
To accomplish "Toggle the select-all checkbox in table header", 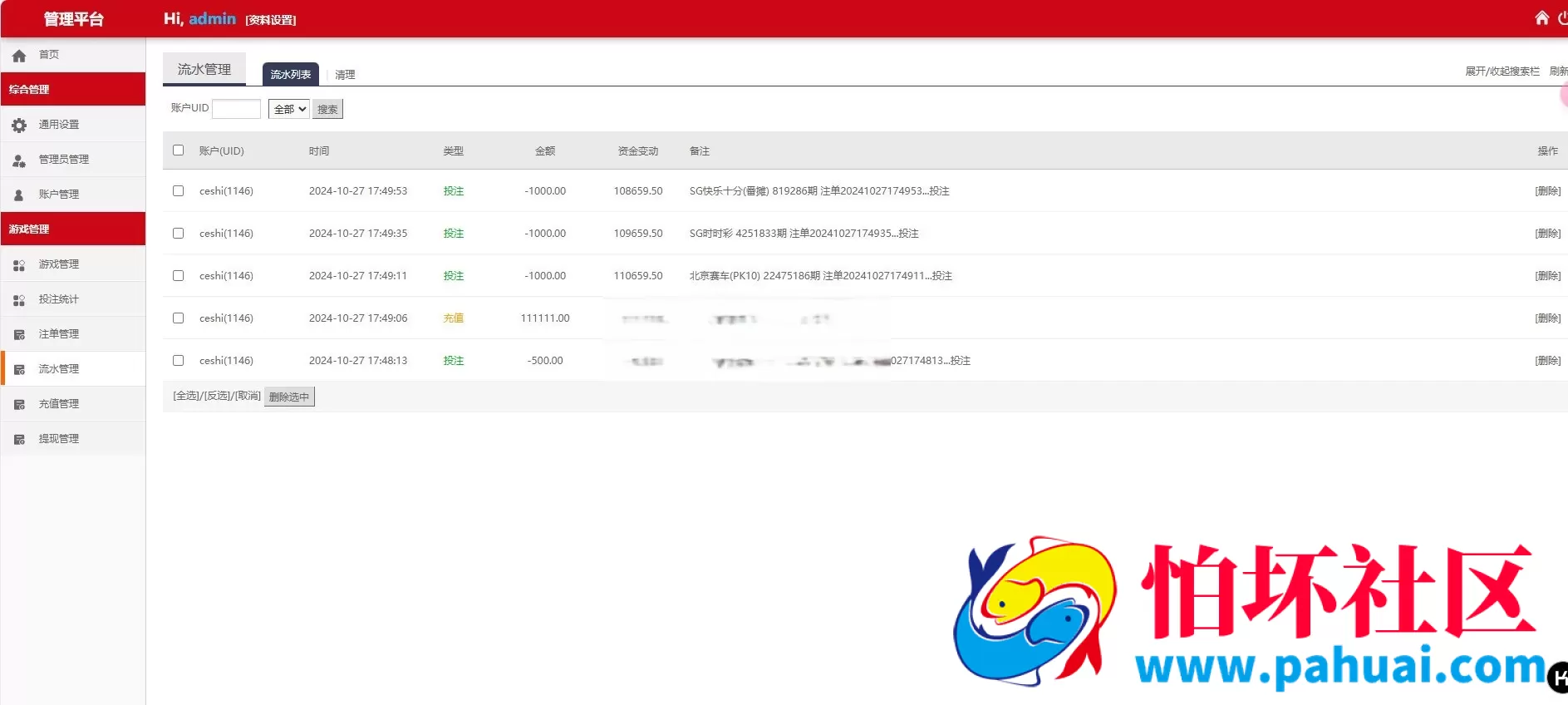I will [x=178, y=150].
